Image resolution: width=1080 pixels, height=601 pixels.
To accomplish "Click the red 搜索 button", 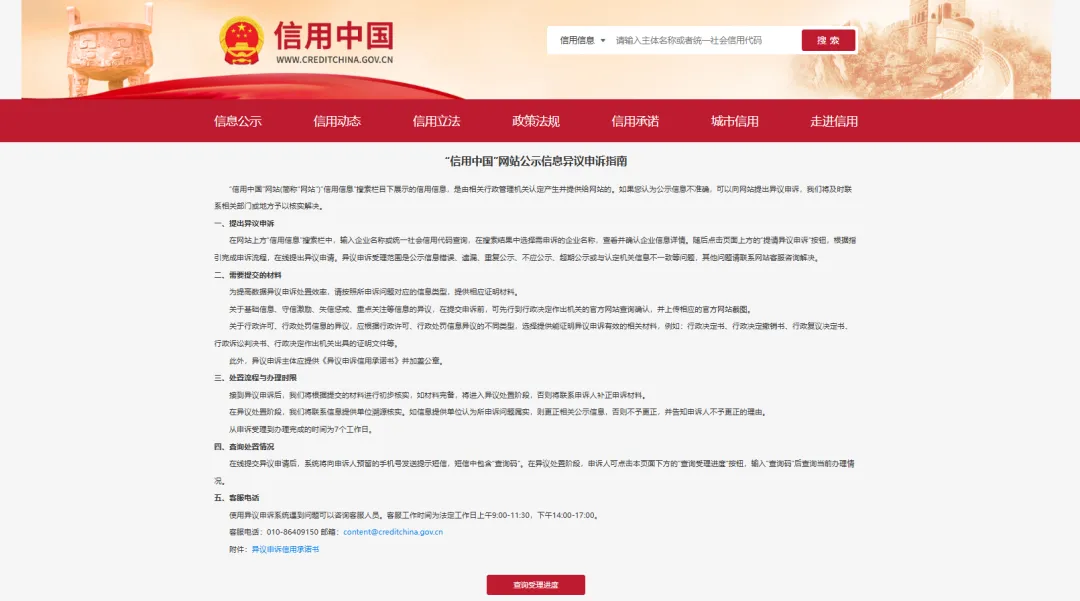I will 828,41.
